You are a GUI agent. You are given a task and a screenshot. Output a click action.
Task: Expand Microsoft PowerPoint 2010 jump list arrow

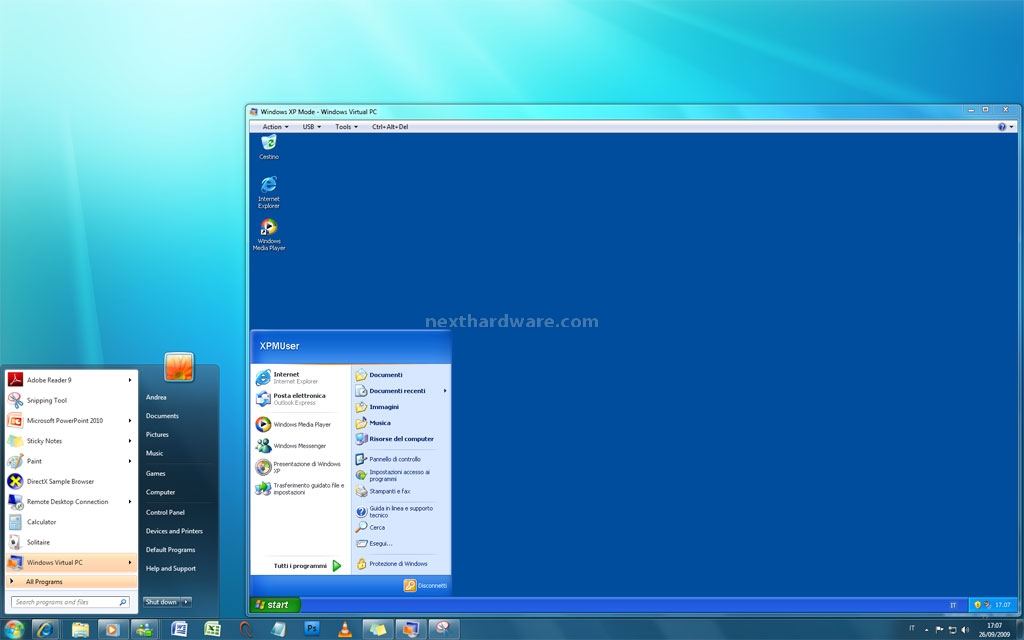click(130, 421)
